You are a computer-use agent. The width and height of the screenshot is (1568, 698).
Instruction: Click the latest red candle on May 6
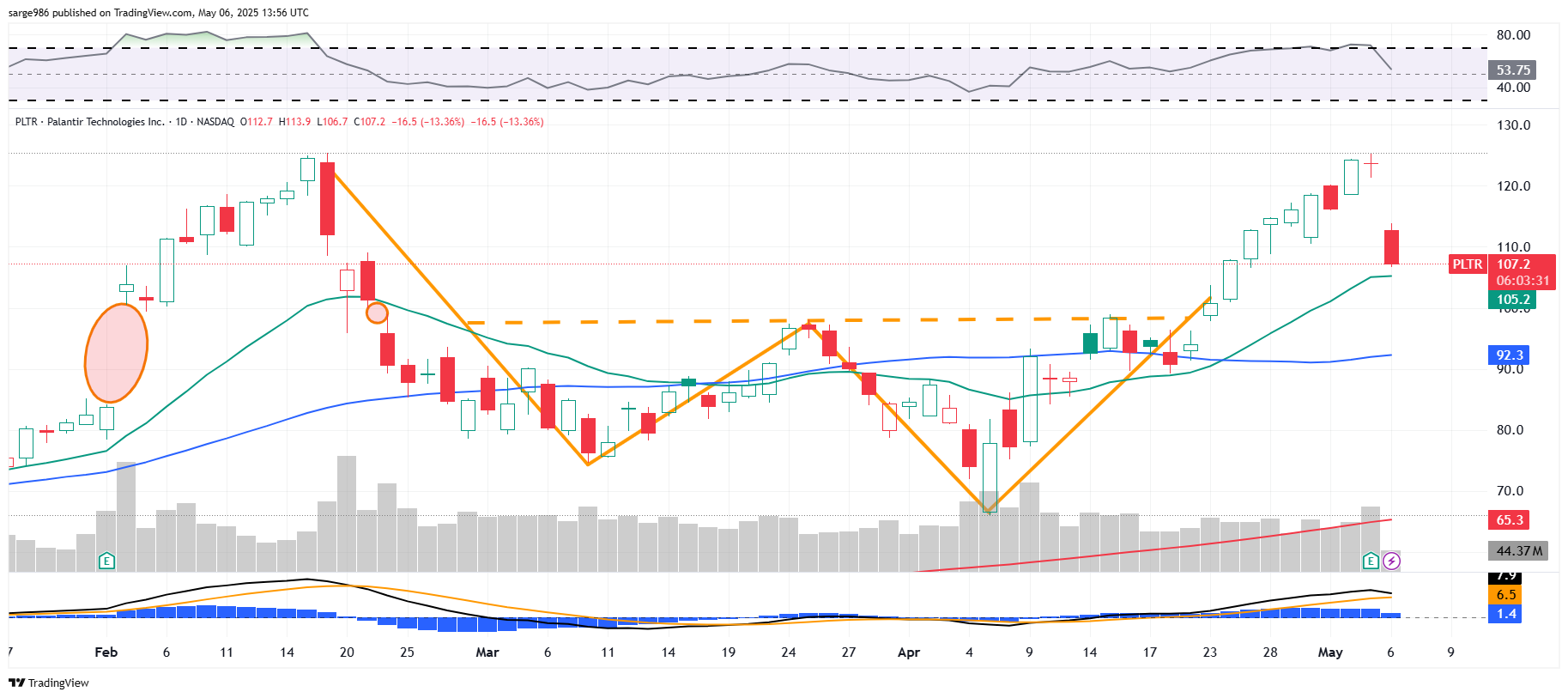1391,247
